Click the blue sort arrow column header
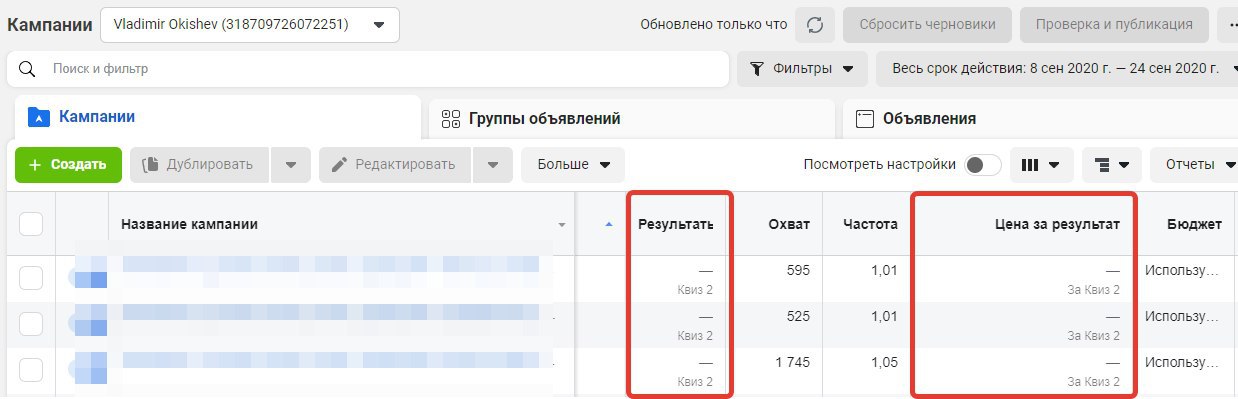 tap(609, 224)
